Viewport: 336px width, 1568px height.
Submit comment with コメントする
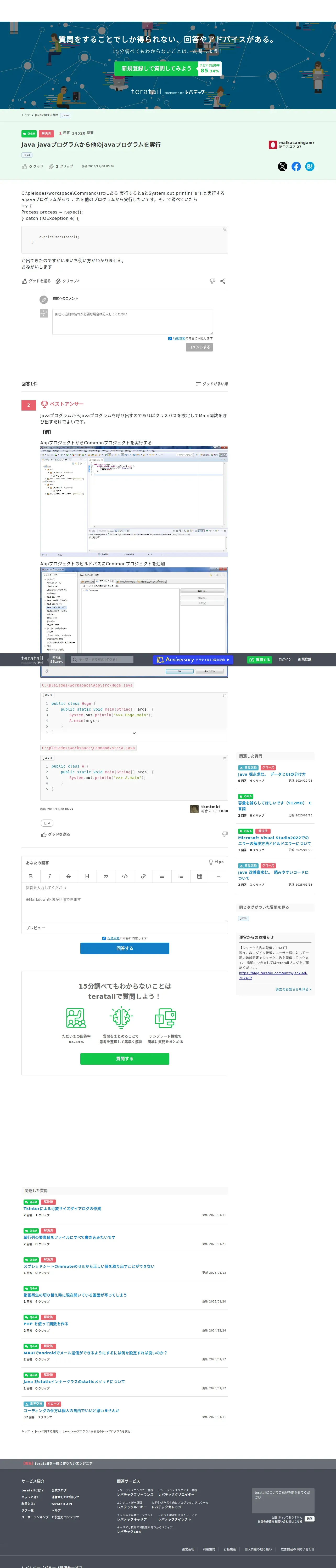pos(199,347)
